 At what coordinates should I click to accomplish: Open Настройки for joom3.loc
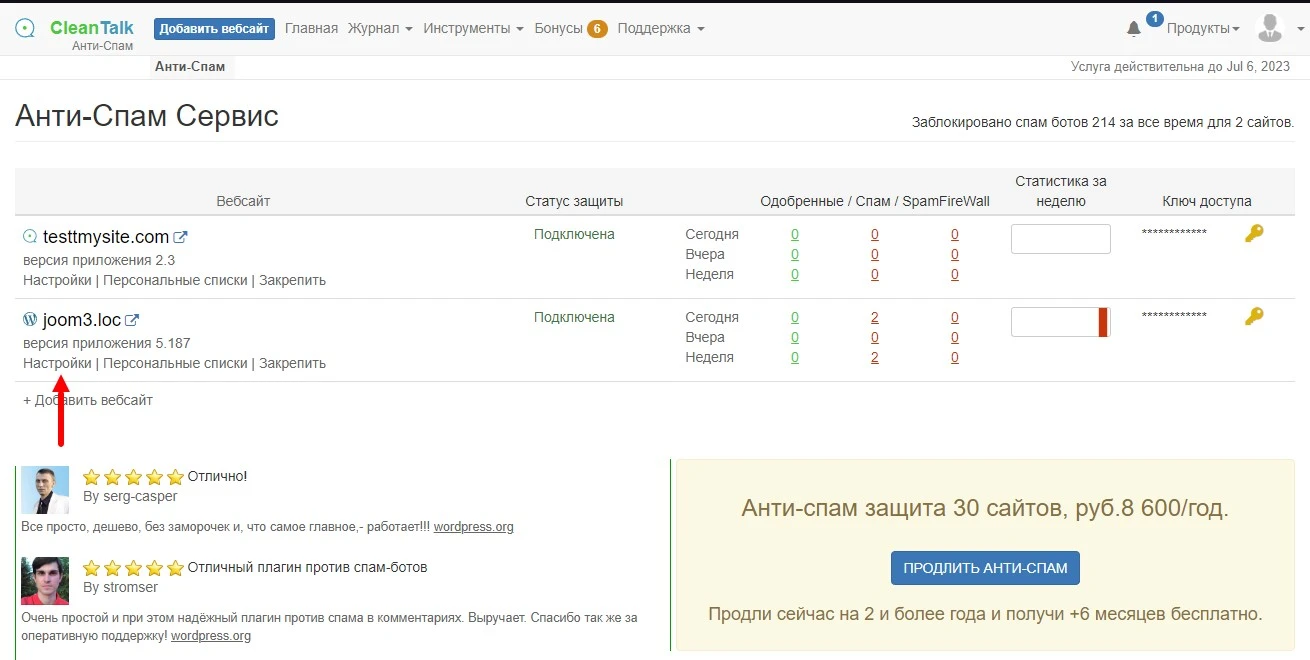(57, 363)
